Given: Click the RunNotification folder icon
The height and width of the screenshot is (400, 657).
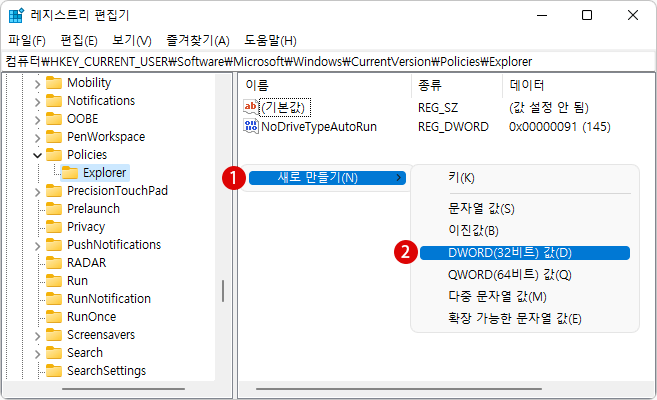Looking at the screenshot, I should coord(54,299).
